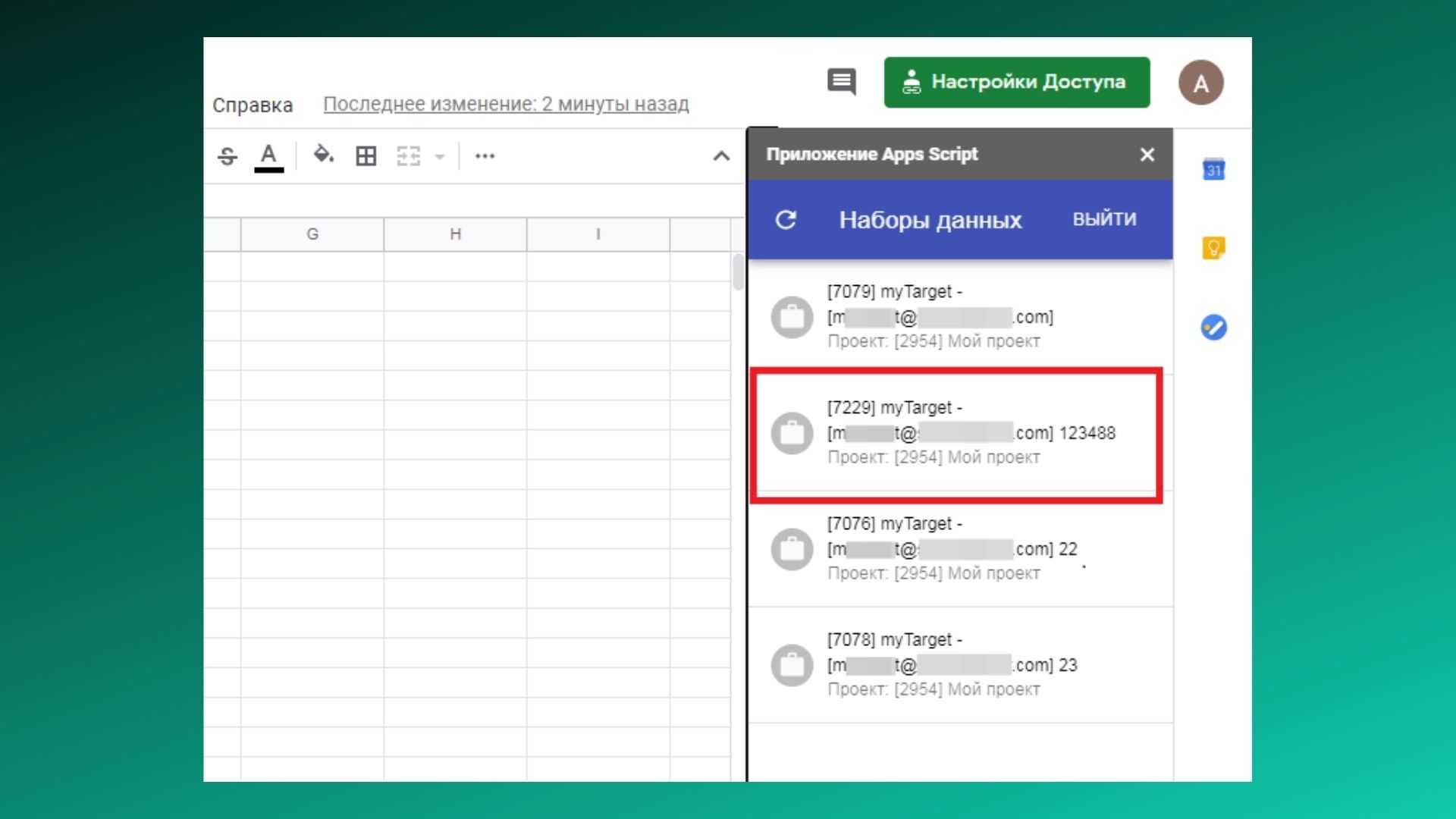Open Google Tasks in the side panel
Viewport: 1456px width, 819px height.
(x=1214, y=328)
